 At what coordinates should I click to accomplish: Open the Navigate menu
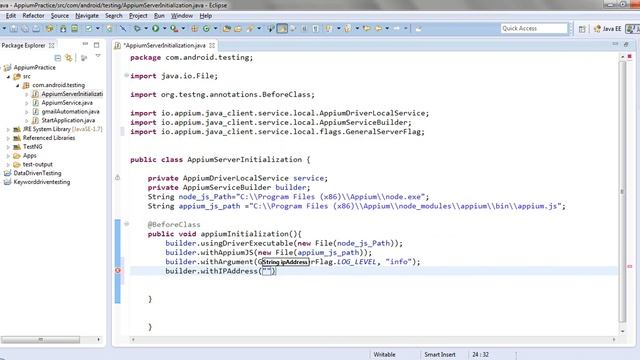point(87,16)
